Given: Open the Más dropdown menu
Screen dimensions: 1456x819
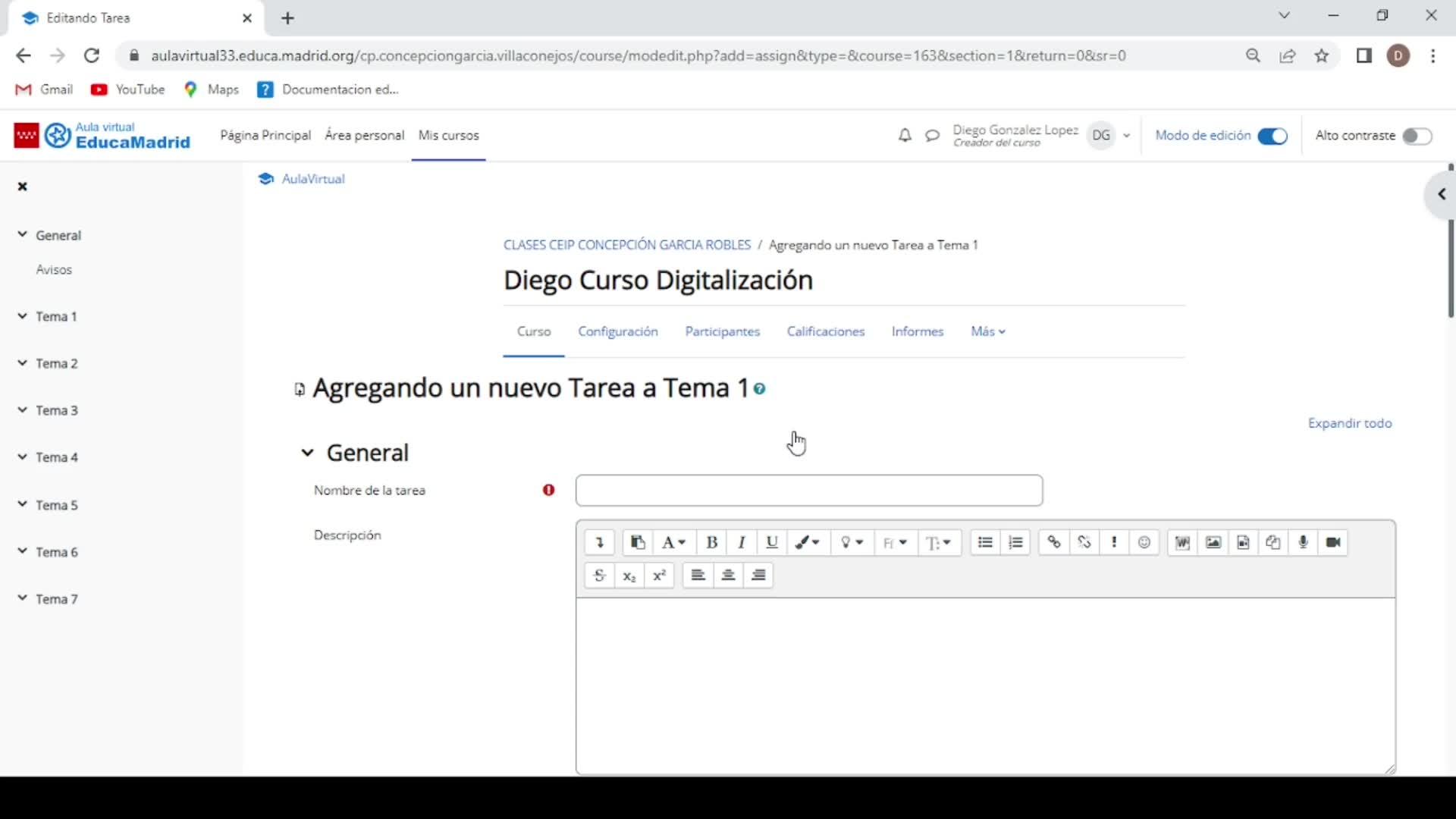Looking at the screenshot, I should pyautogui.click(x=988, y=331).
